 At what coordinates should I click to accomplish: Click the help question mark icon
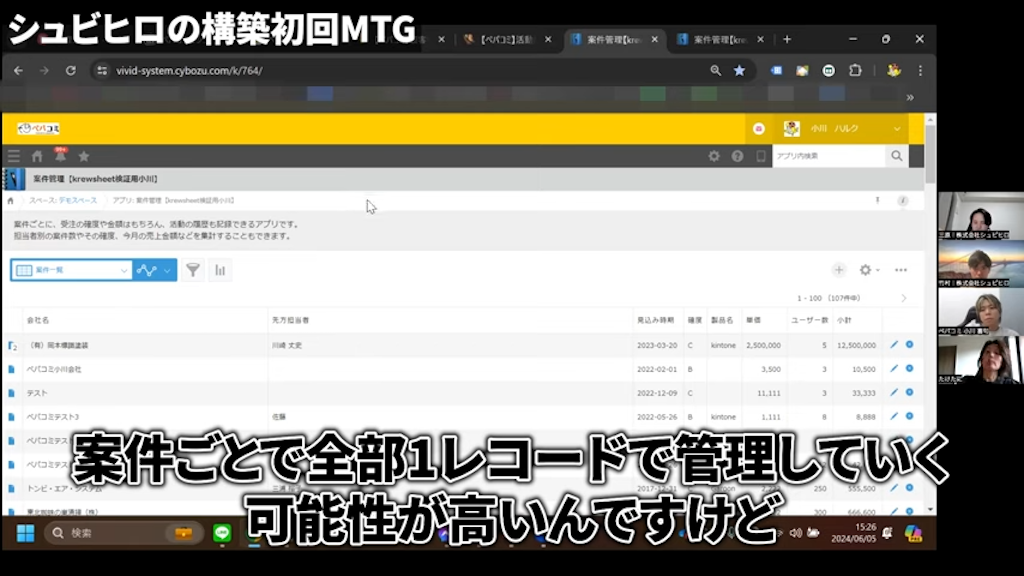click(x=737, y=156)
